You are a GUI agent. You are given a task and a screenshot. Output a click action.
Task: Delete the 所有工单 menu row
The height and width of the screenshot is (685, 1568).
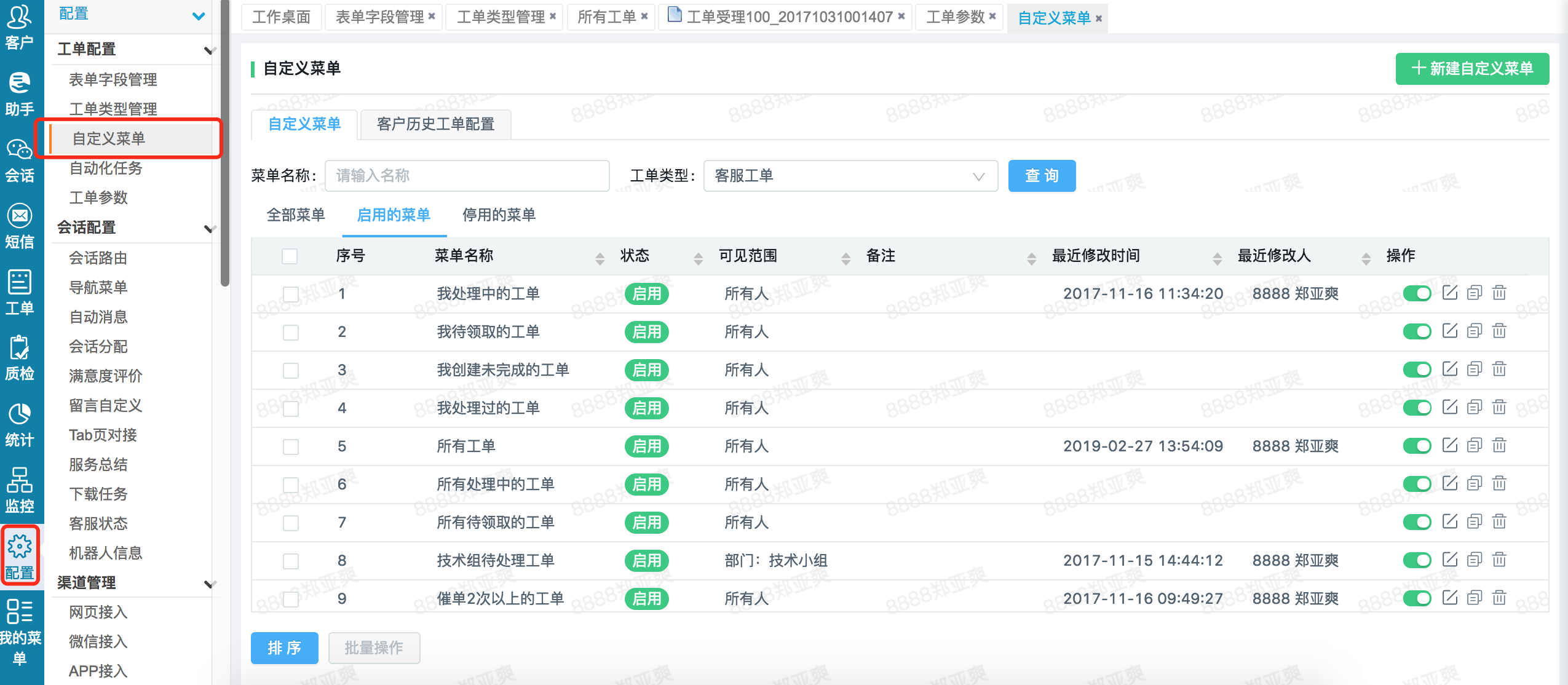[1499, 445]
